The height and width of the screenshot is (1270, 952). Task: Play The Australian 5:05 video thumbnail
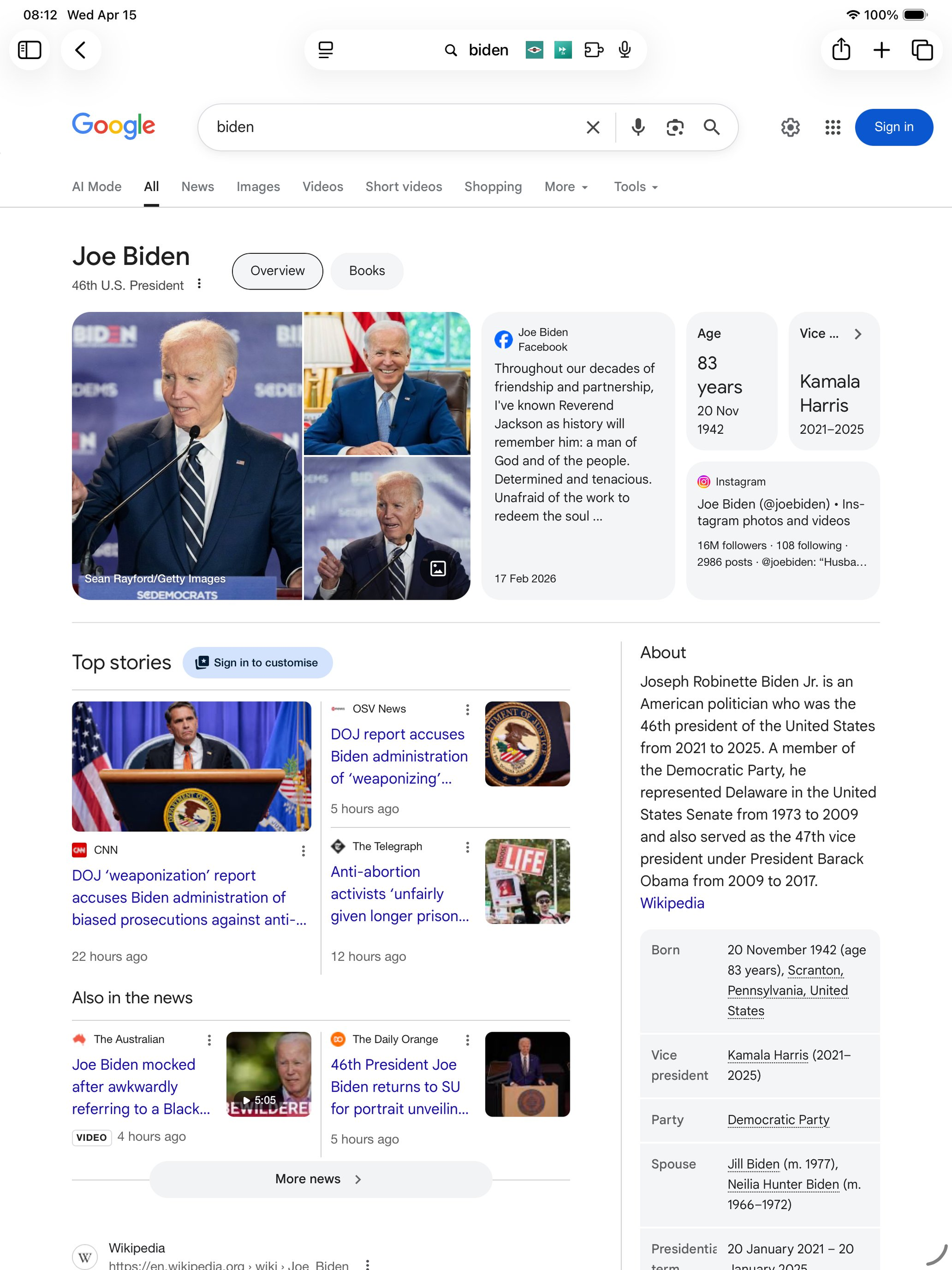[x=269, y=1074]
